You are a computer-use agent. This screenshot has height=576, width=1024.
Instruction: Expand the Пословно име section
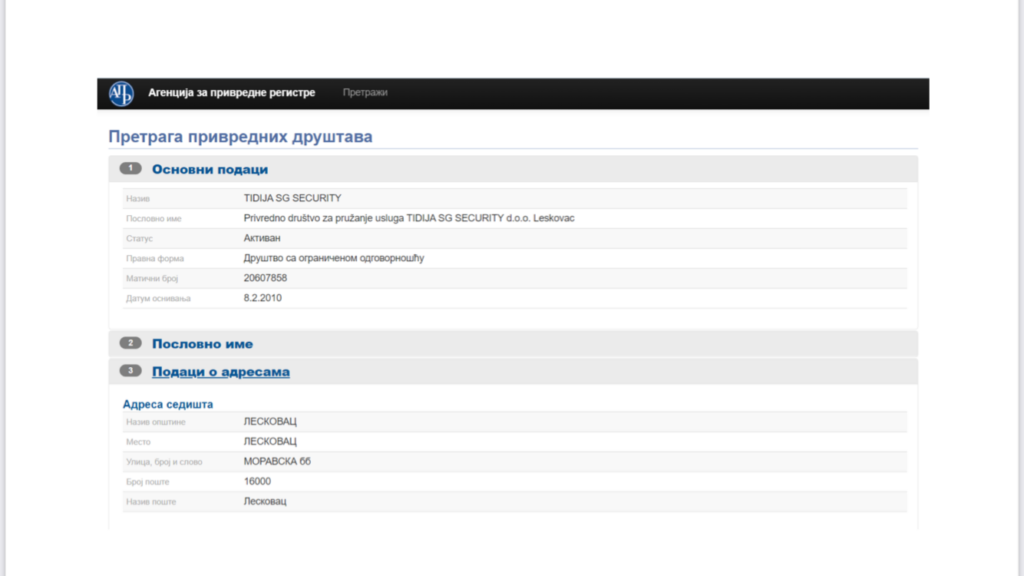[x=202, y=344]
